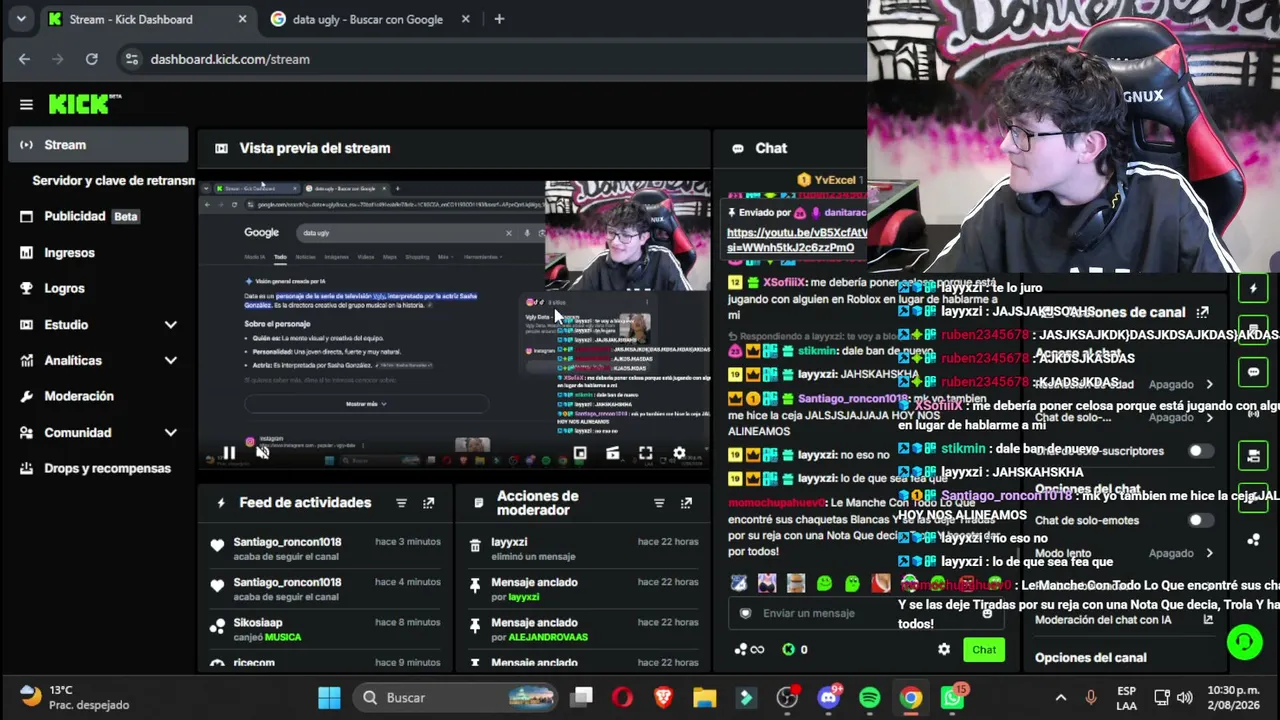Open the Ingresos page

pos(98,253)
